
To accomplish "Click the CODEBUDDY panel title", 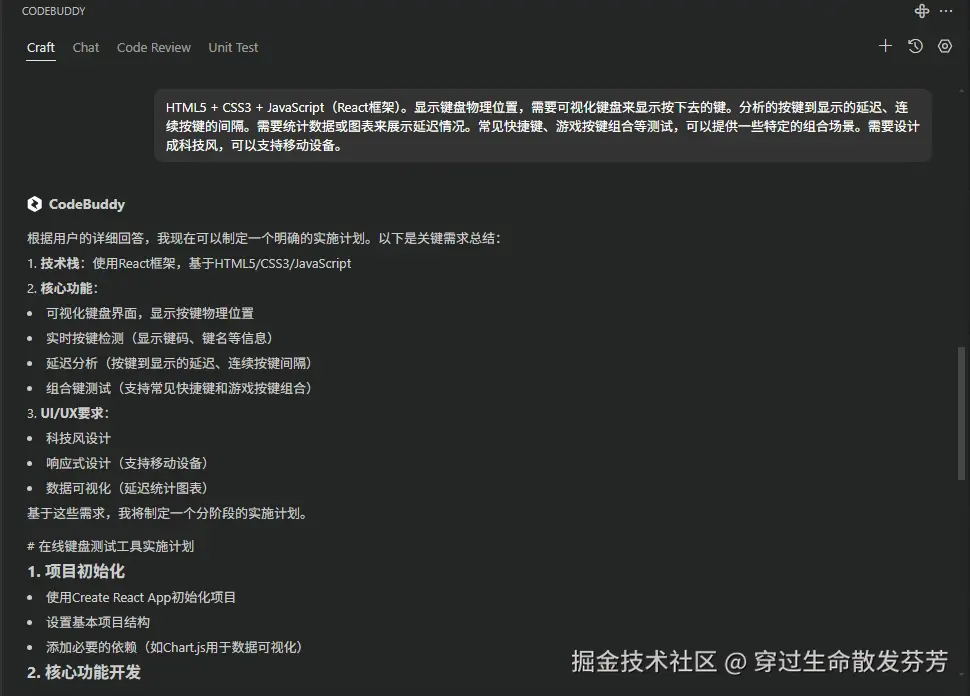I will click(x=53, y=11).
